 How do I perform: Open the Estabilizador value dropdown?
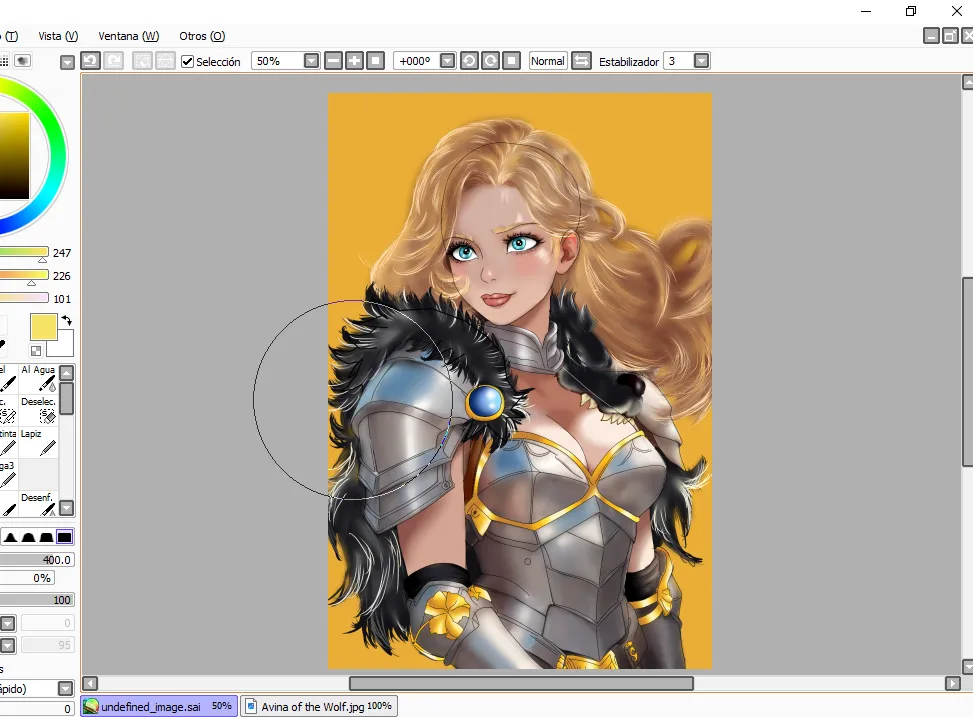701,61
